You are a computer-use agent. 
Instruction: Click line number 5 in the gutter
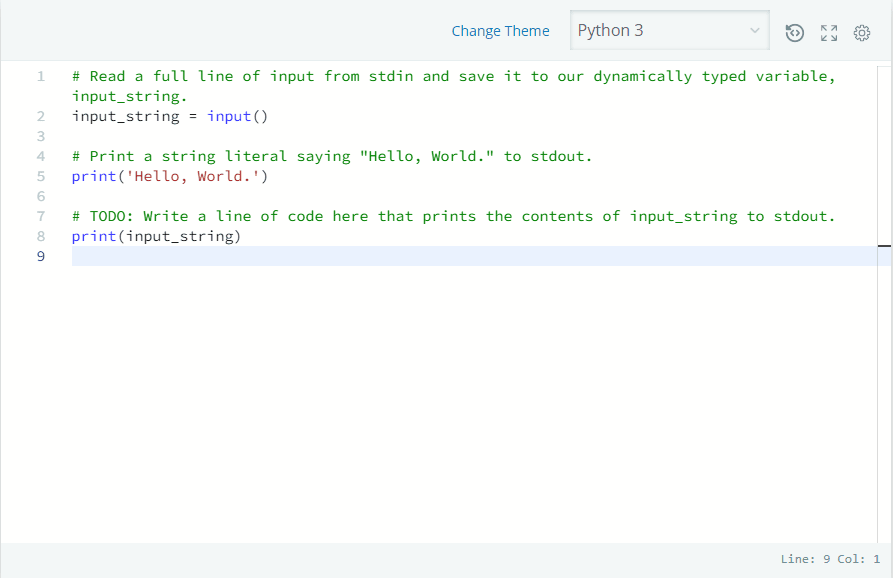click(40, 176)
